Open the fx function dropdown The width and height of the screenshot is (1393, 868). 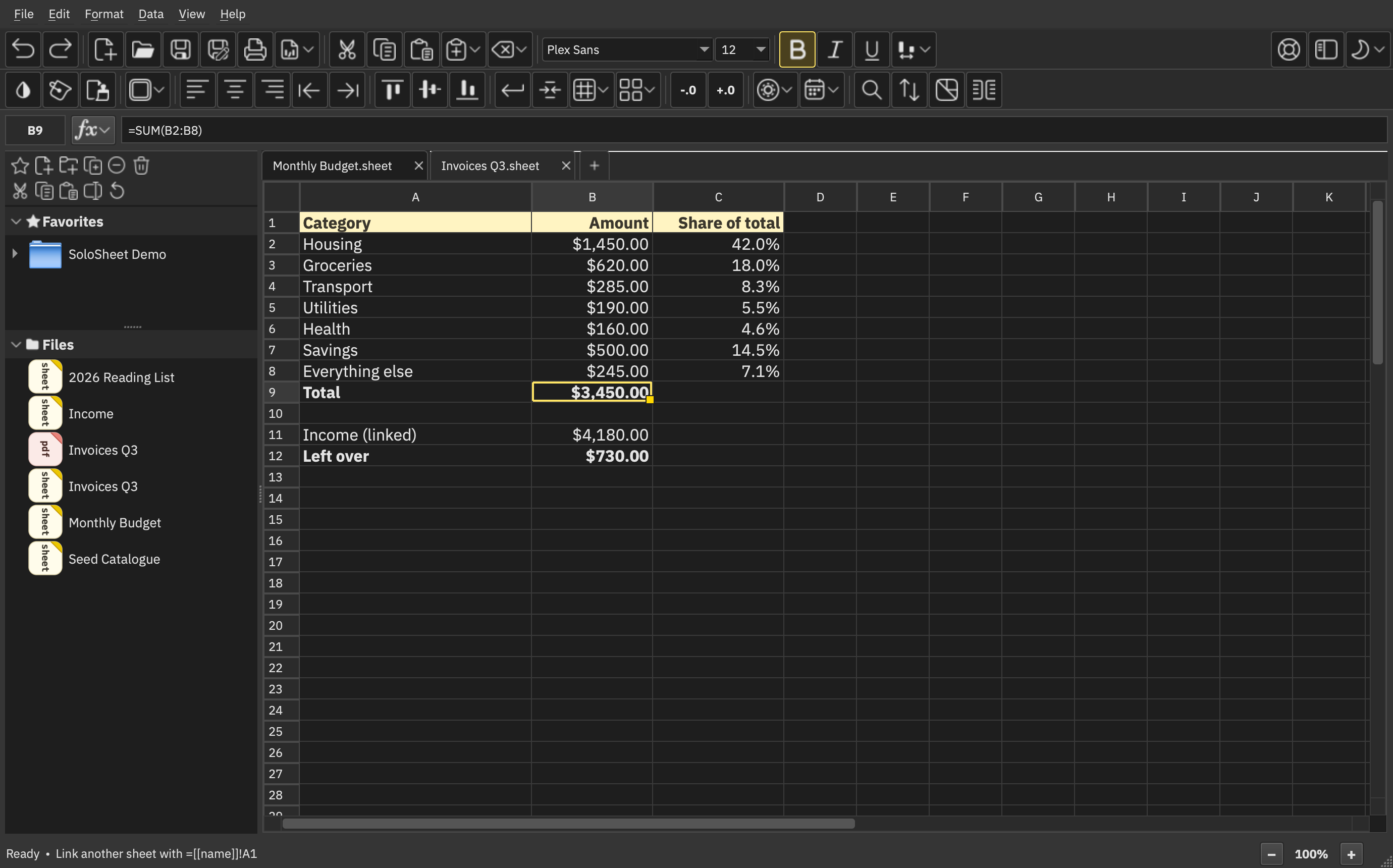coord(93,130)
